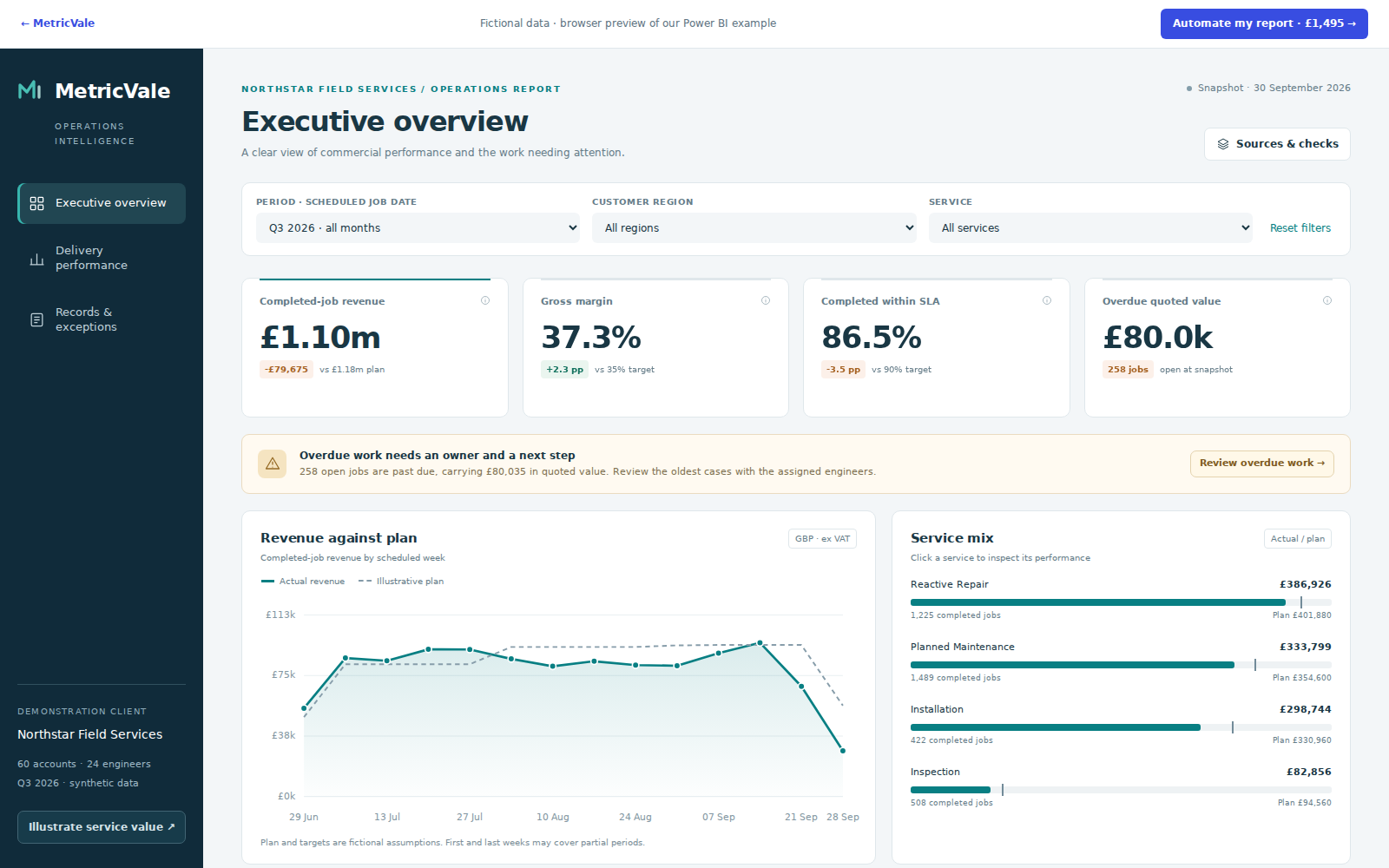Screen dimensions: 1389x868
Task: Open the Service filter dropdown
Action: (1090, 227)
